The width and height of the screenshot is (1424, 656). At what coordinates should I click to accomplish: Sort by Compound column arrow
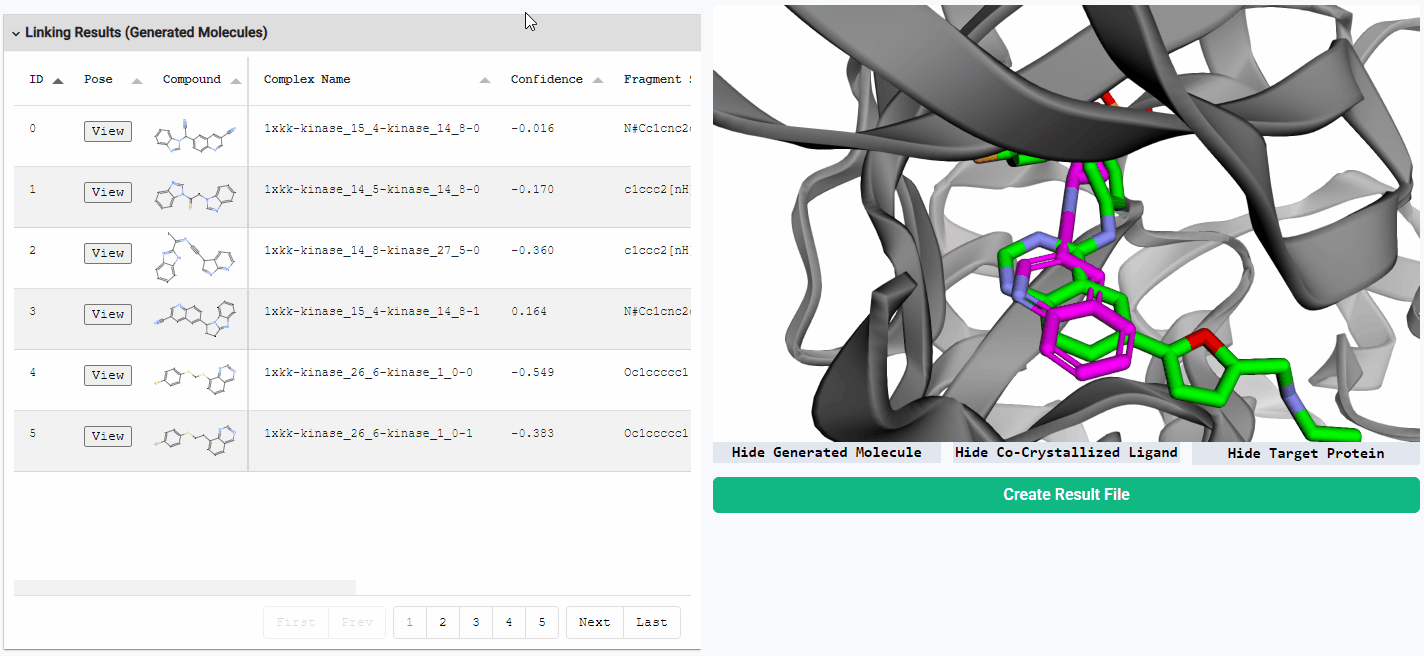pyautogui.click(x=236, y=81)
